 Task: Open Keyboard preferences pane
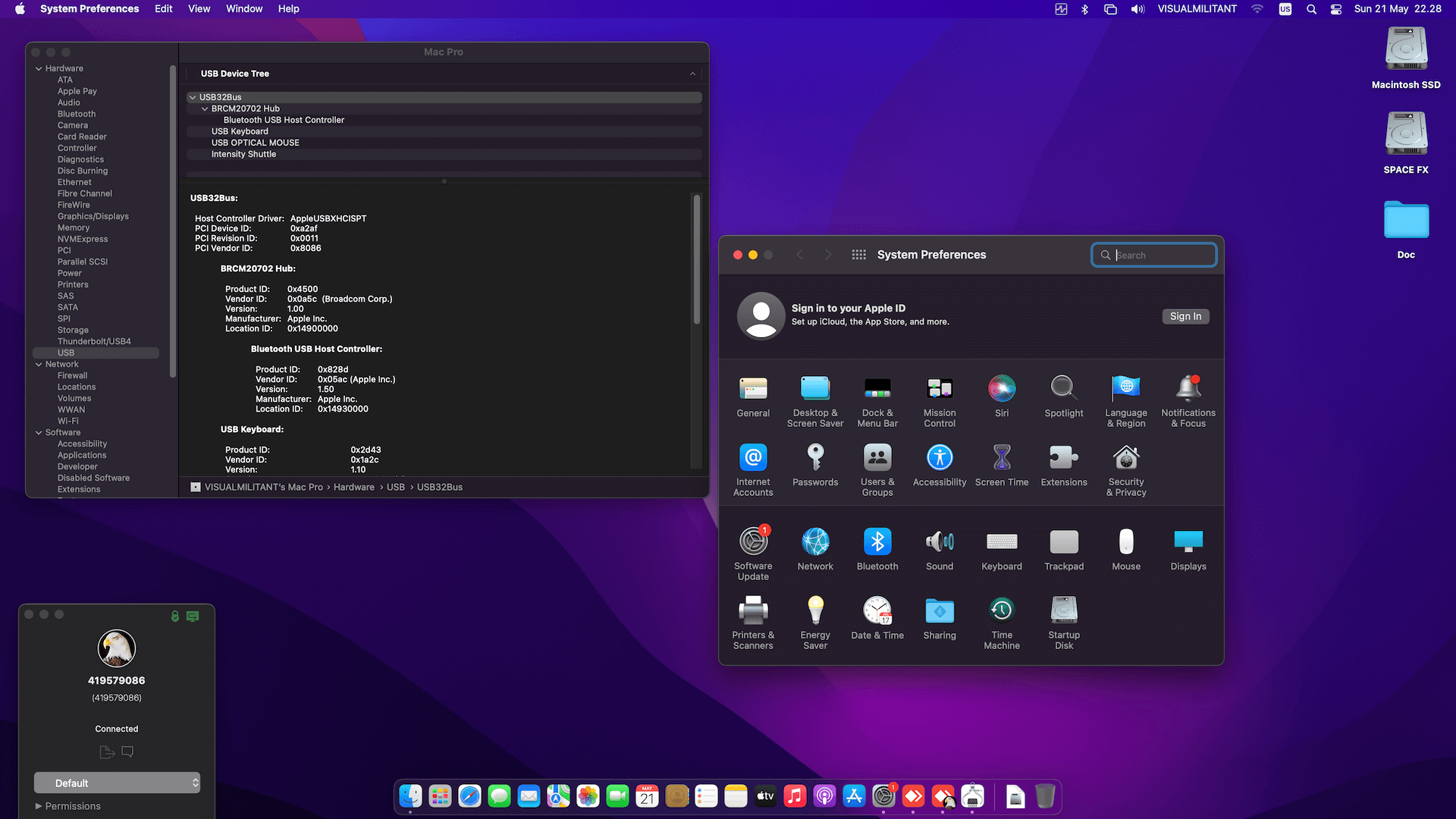(x=1002, y=550)
